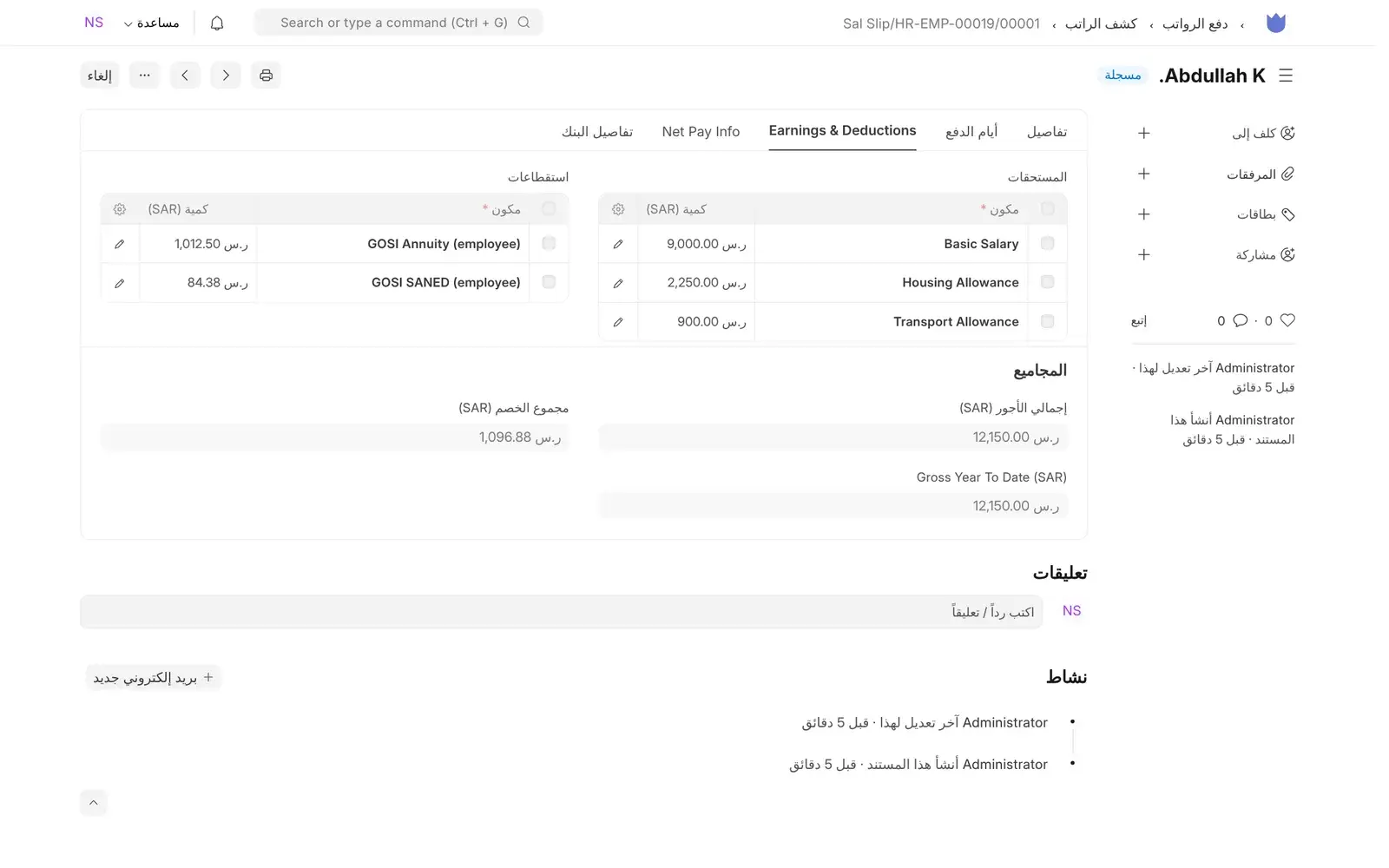
Task: Open the notifications bell
Action: pyautogui.click(x=217, y=23)
